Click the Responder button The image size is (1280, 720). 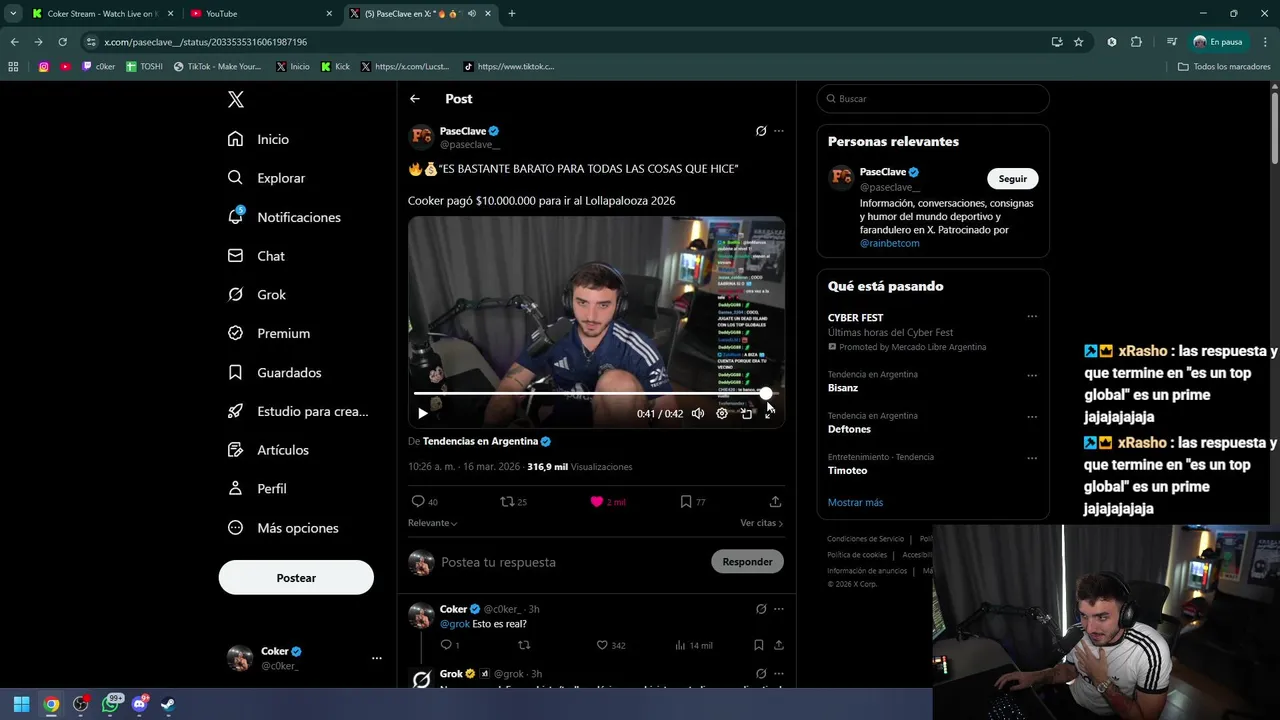point(747,562)
